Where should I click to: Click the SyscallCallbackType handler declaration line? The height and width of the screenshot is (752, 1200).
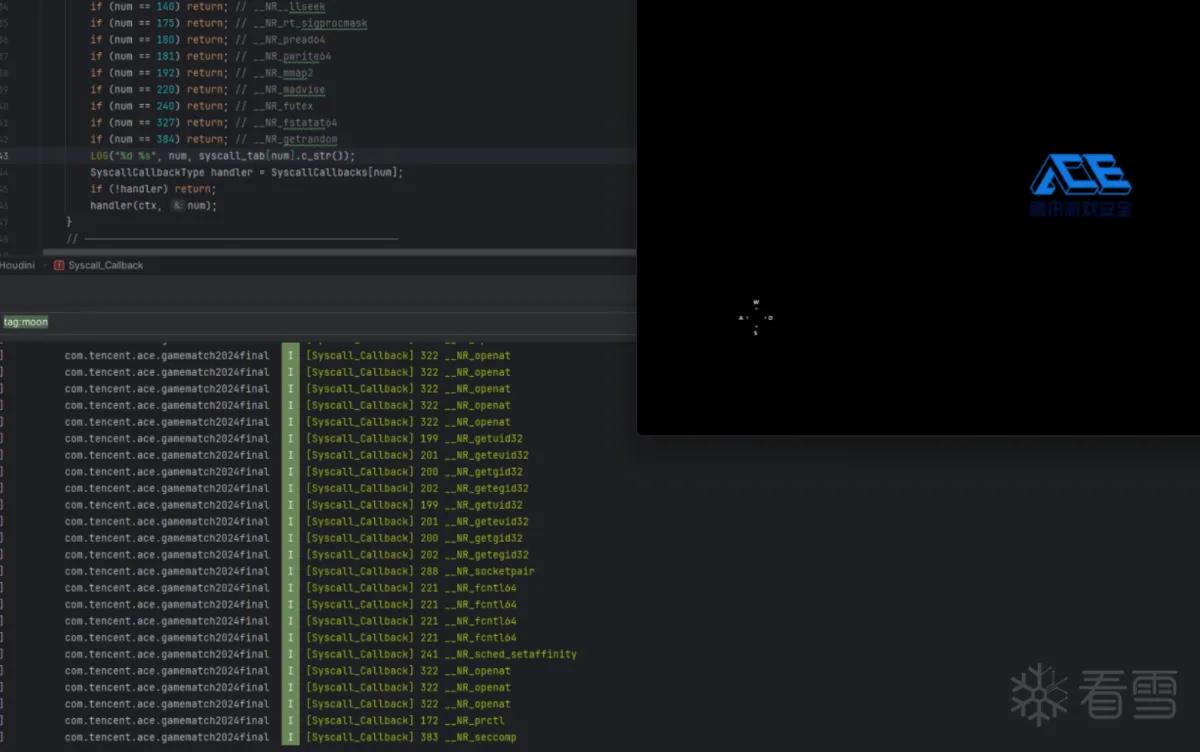pos(246,172)
